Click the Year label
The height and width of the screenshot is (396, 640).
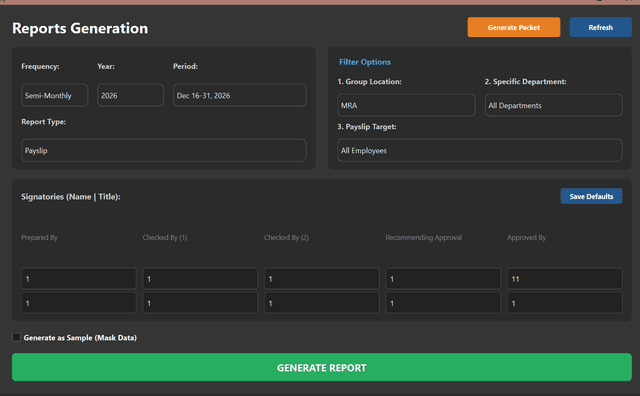(106, 66)
